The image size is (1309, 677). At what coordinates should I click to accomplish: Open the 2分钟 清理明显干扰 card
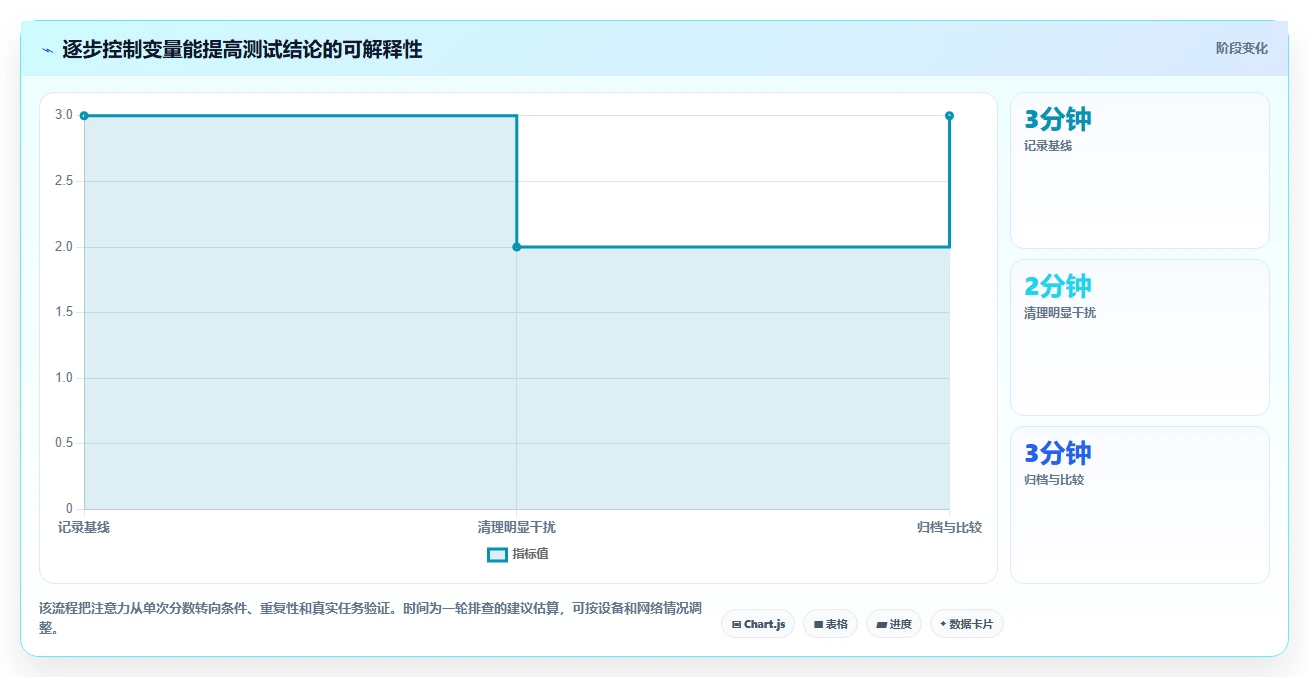point(1140,338)
